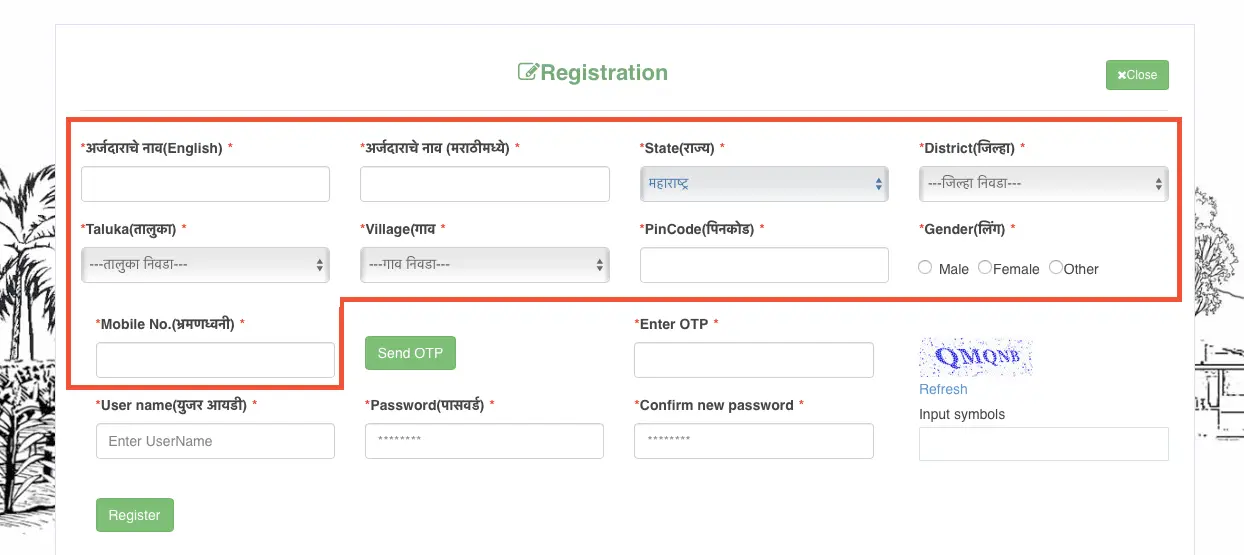Viewport: 1244px width, 555px height.
Task: Click the Mobile No. input field
Action: (215, 360)
